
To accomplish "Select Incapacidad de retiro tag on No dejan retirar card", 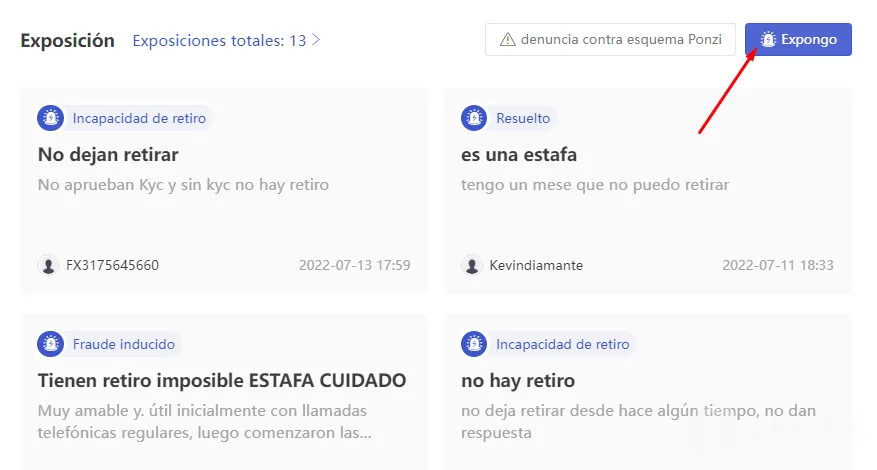I will [139, 118].
